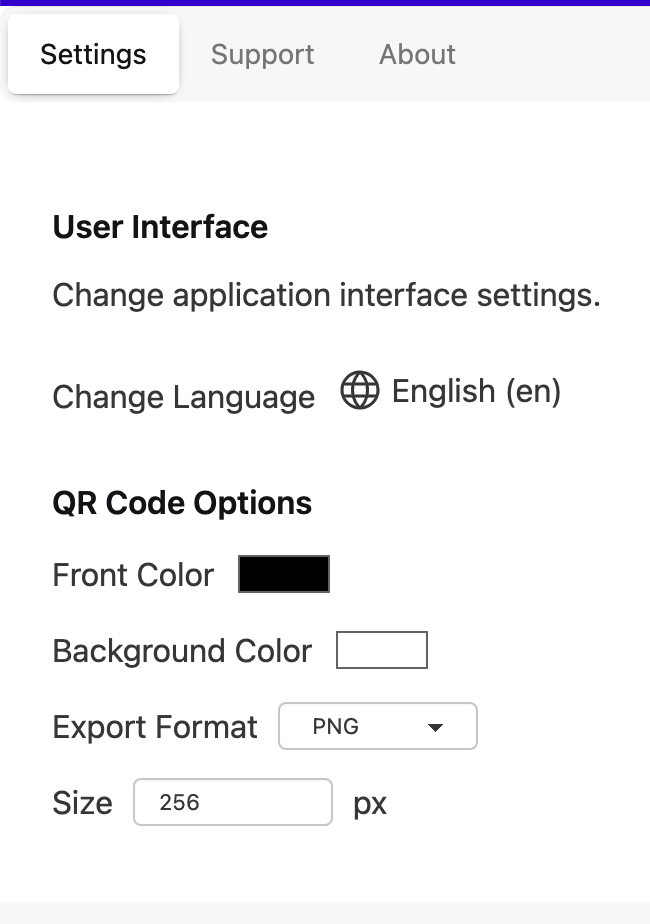Screen dimensions: 650x924
Task: Click the Change Language label
Action: (183, 397)
